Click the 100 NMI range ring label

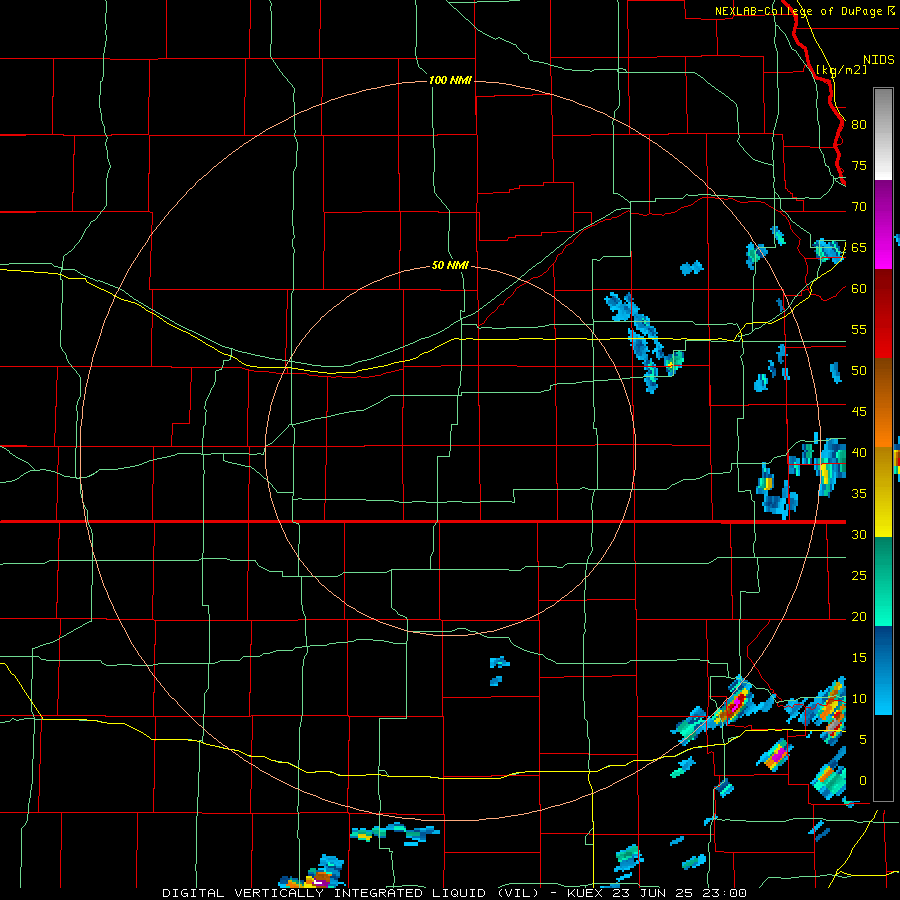(451, 80)
